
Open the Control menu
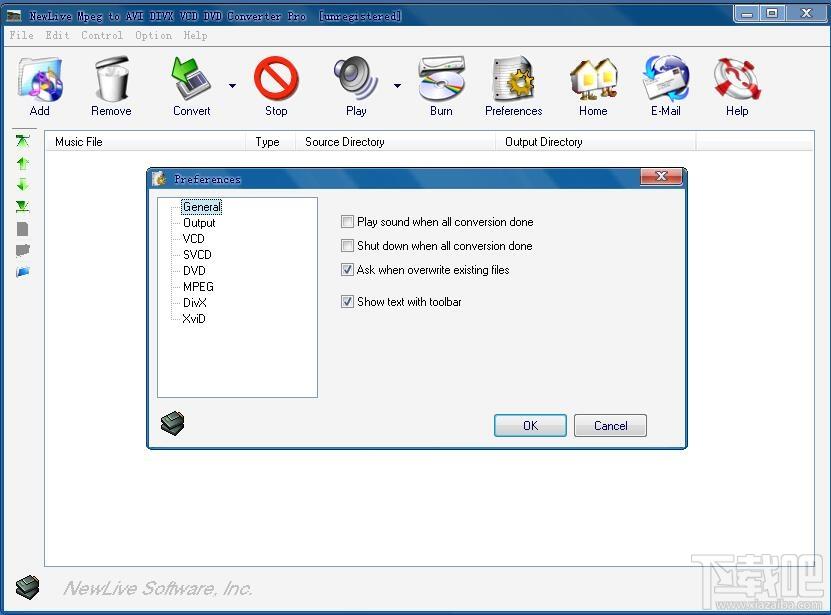point(102,35)
